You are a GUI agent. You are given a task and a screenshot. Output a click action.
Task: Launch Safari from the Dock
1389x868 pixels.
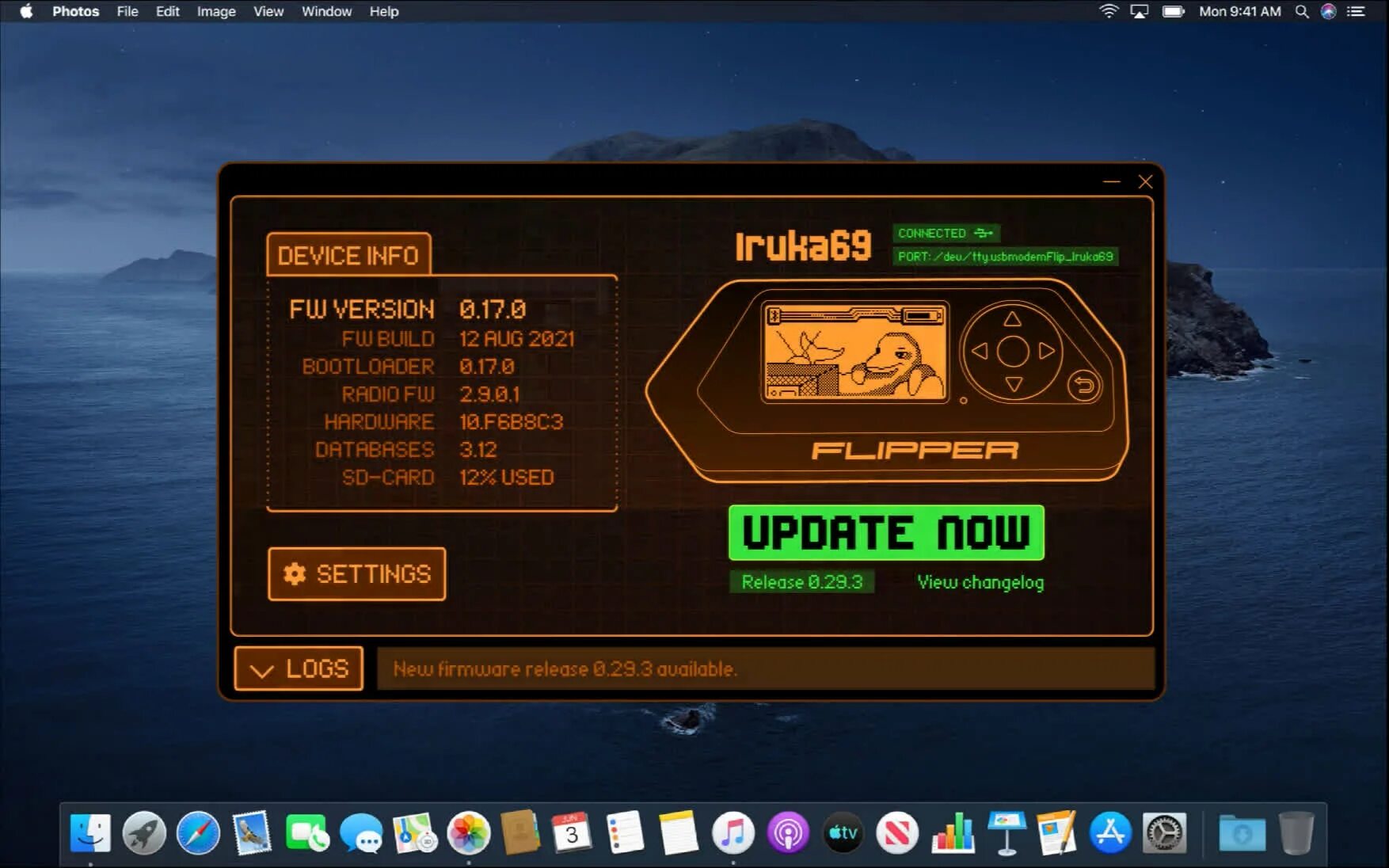tap(198, 833)
